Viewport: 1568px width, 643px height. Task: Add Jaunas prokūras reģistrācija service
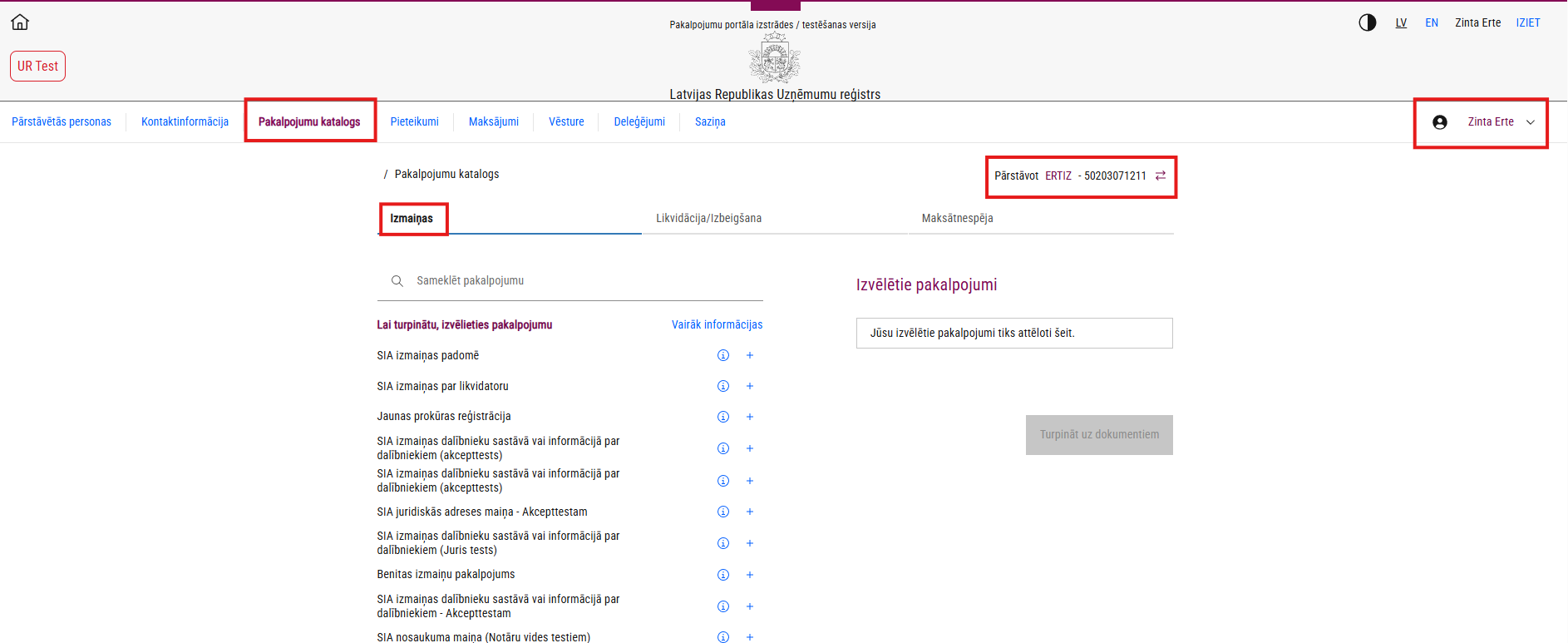tap(750, 417)
